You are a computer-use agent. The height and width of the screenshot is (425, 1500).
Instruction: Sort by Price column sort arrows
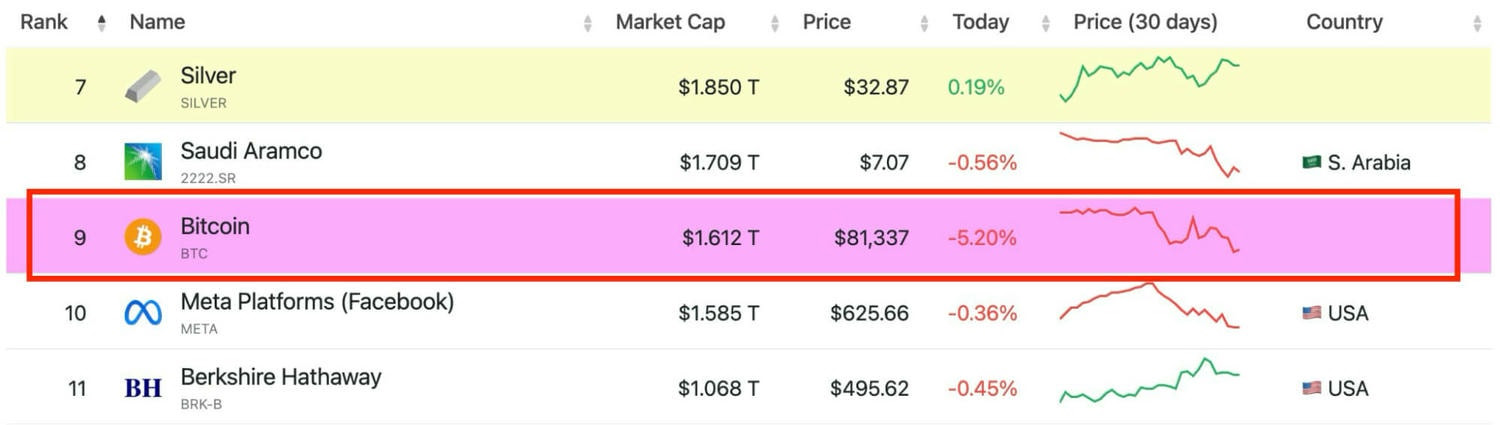click(x=923, y=23)
